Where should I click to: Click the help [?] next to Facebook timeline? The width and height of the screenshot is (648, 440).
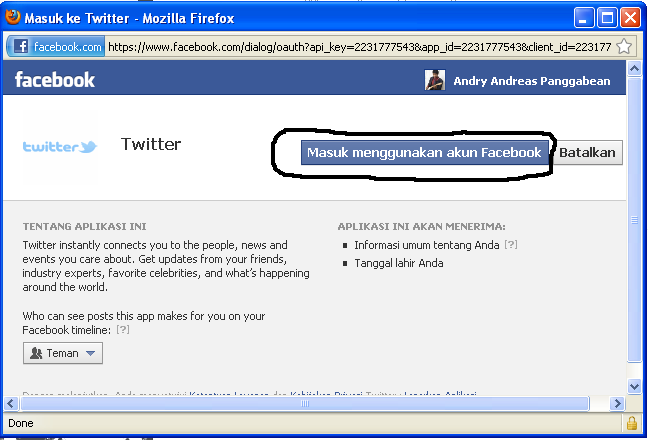(123, 330)
